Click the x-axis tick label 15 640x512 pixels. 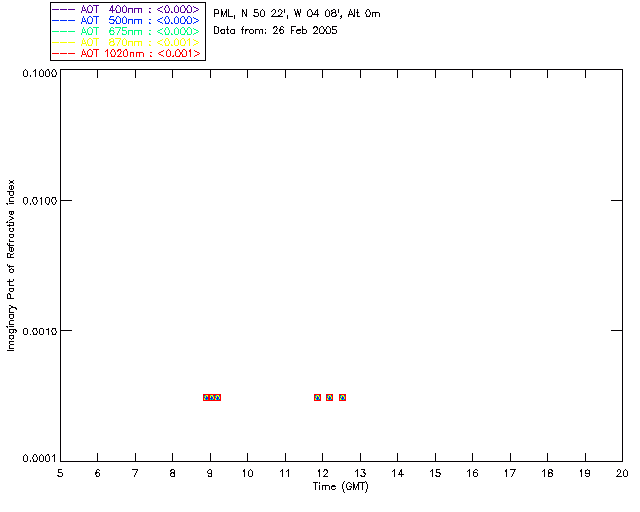pyautogui.click(x=435, y=473)
